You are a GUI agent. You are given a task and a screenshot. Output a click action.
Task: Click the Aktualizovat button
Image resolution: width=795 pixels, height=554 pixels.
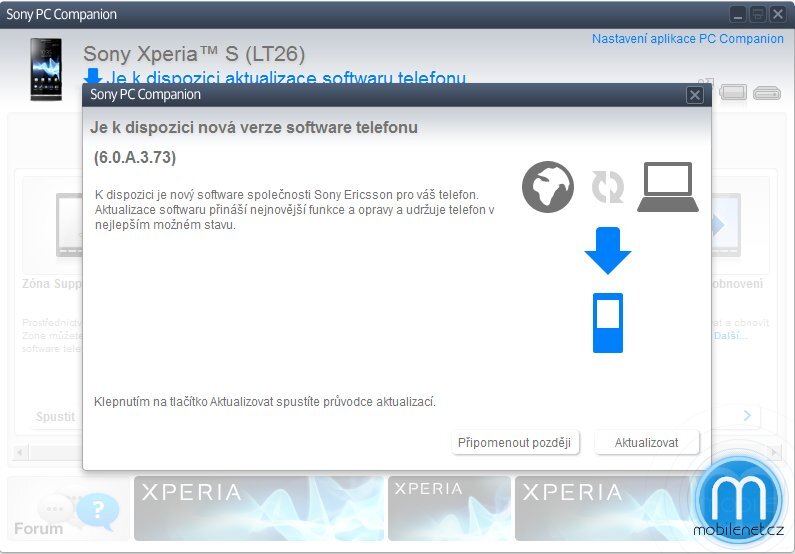646,442
